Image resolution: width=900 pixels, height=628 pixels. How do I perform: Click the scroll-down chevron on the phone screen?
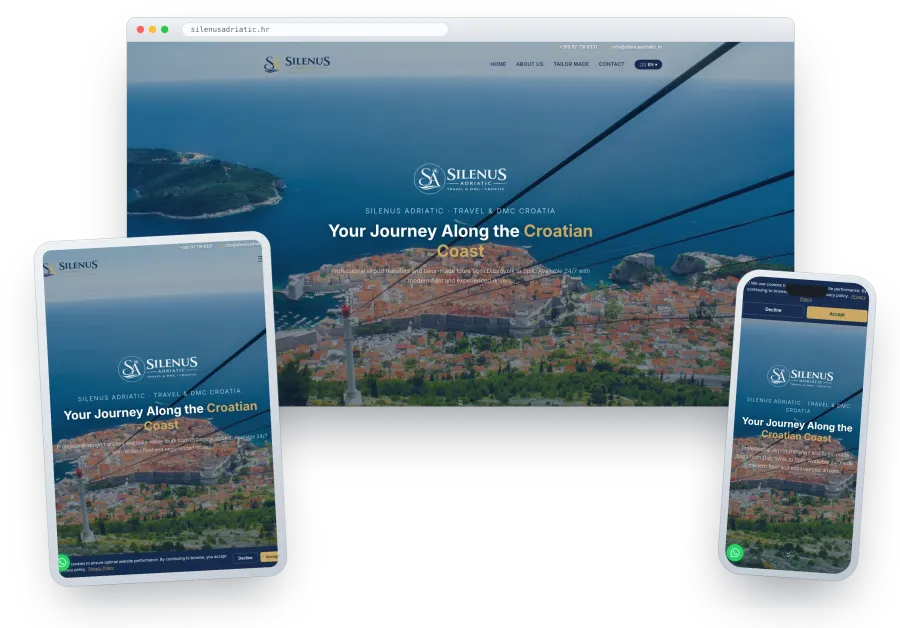pyautogui.click(x=788, y=555)
